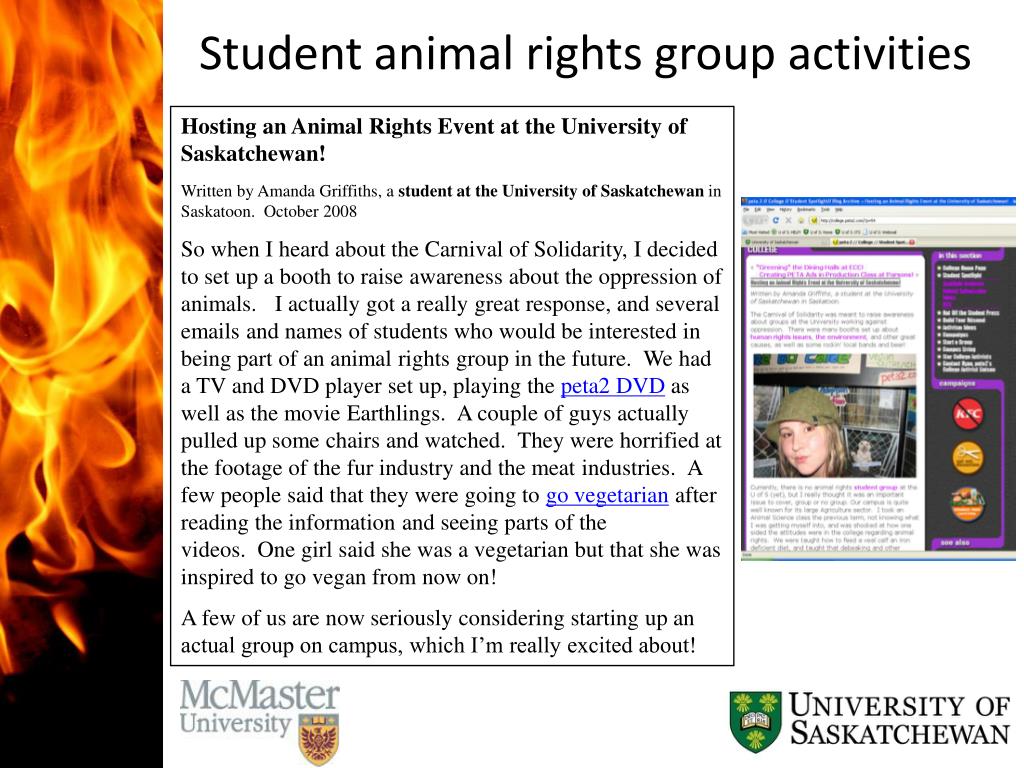Viewport: 1024px width, 768px height.
Task: Click the reload icon in browser screenshot
Action: (776, 220)
